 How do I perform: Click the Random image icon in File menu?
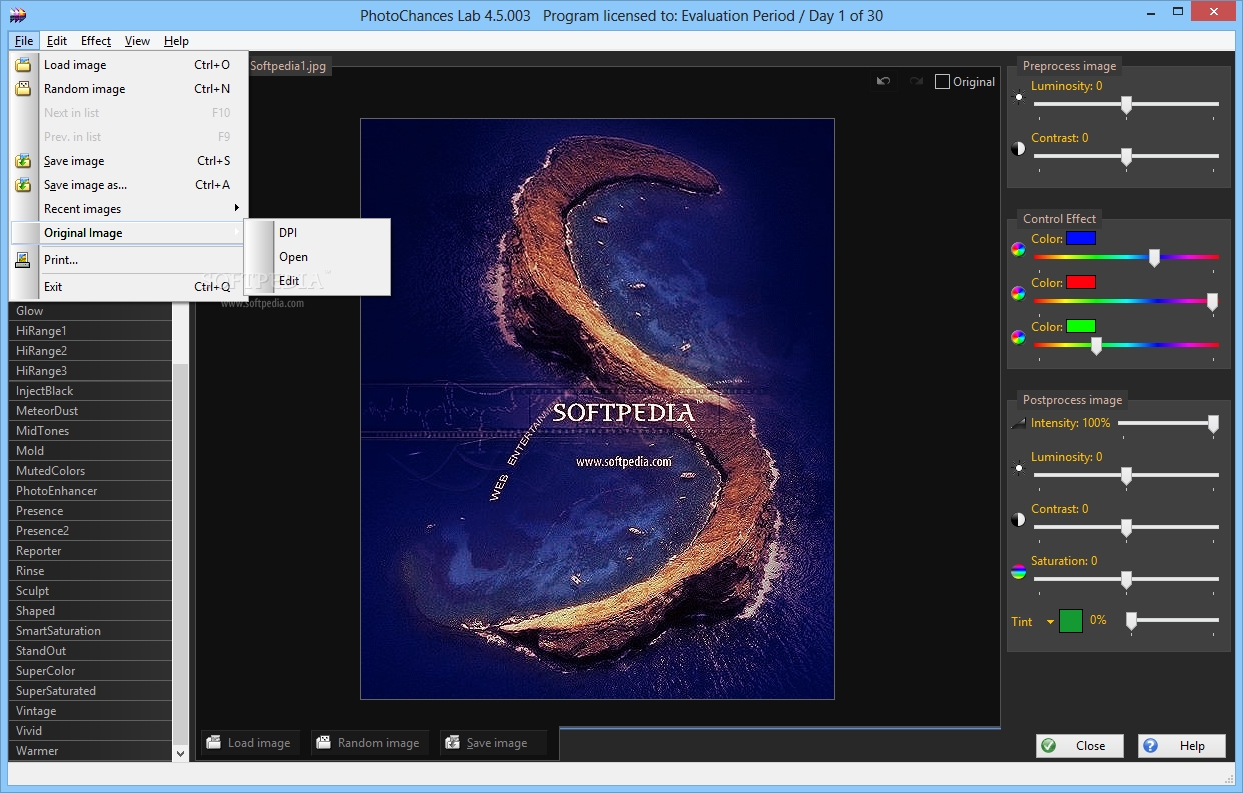pyautogui.click(x=23, y=89)
